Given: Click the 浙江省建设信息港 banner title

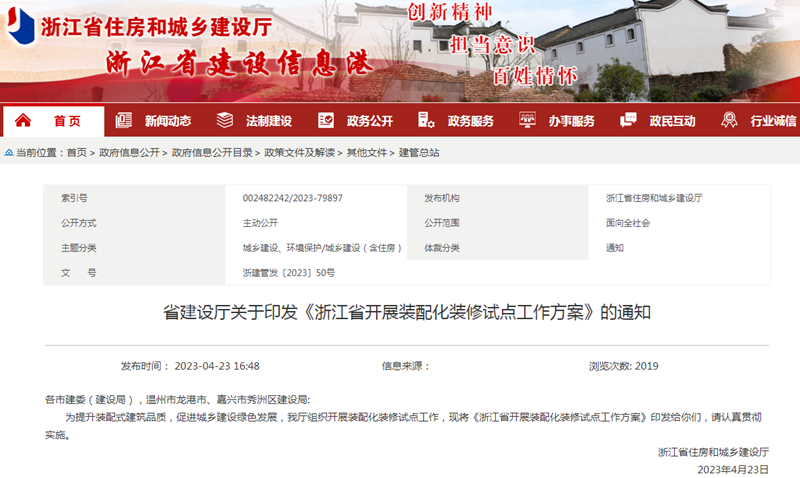Looking at the screenshot, I should [239, 64].
